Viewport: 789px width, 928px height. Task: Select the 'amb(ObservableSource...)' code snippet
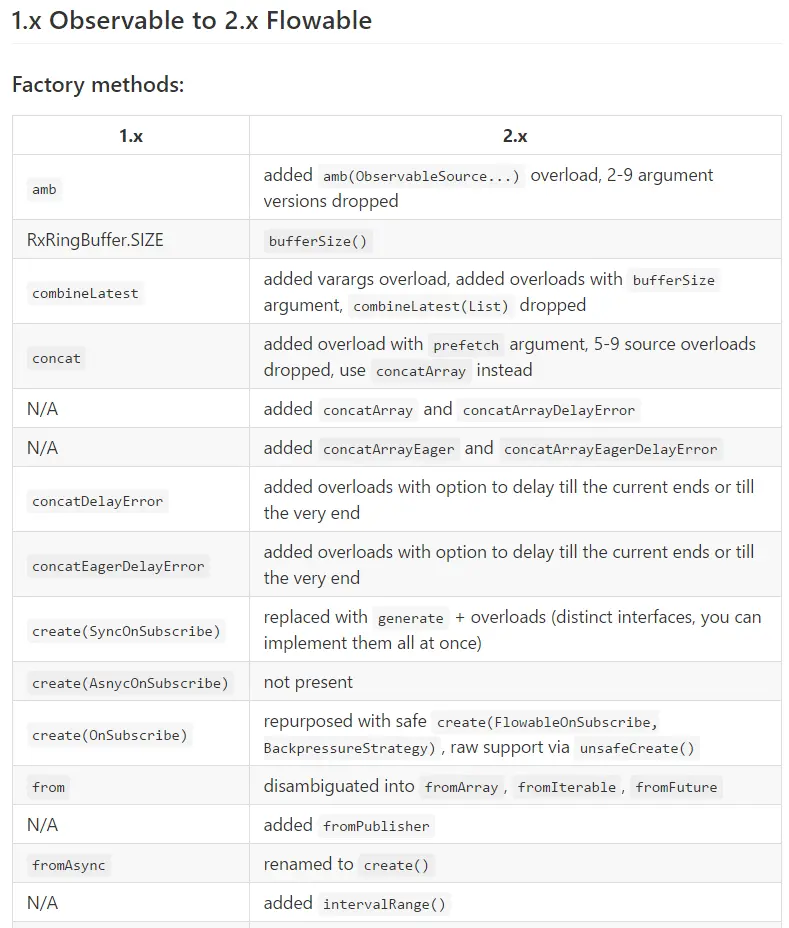coord(421,176)
